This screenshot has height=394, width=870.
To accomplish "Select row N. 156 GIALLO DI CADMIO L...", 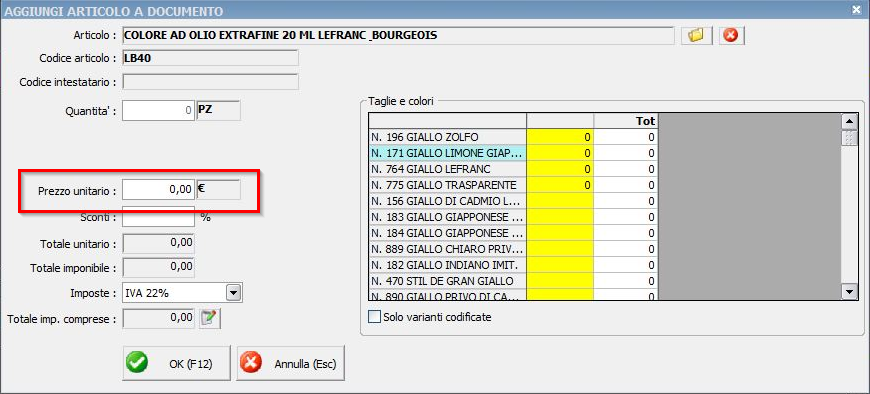I will pos(447,201).
